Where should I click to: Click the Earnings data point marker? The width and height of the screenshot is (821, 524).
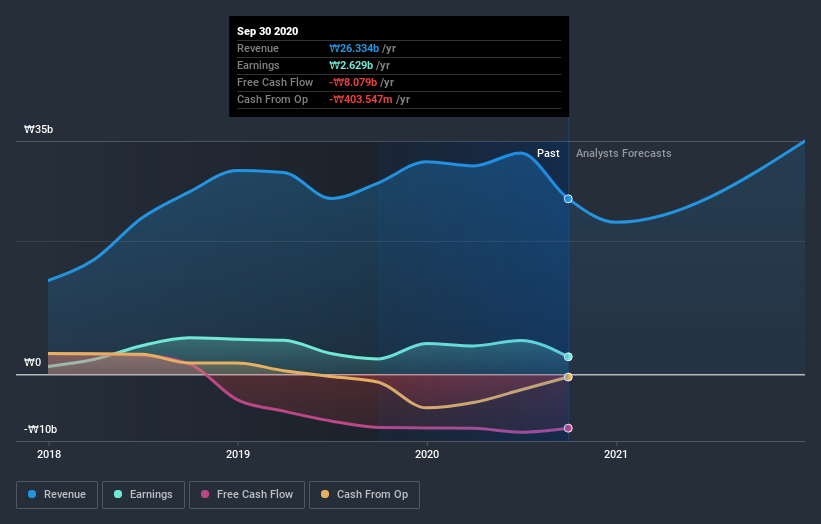(568, 356)
